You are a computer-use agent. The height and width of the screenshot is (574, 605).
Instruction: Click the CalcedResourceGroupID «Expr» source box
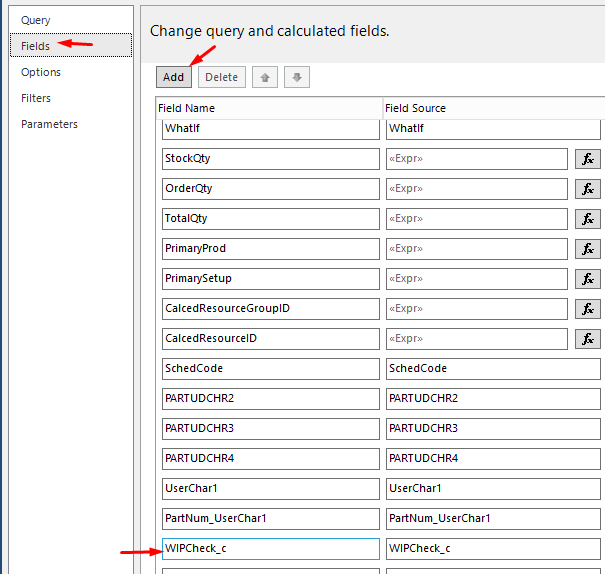[x=477, y=309]
